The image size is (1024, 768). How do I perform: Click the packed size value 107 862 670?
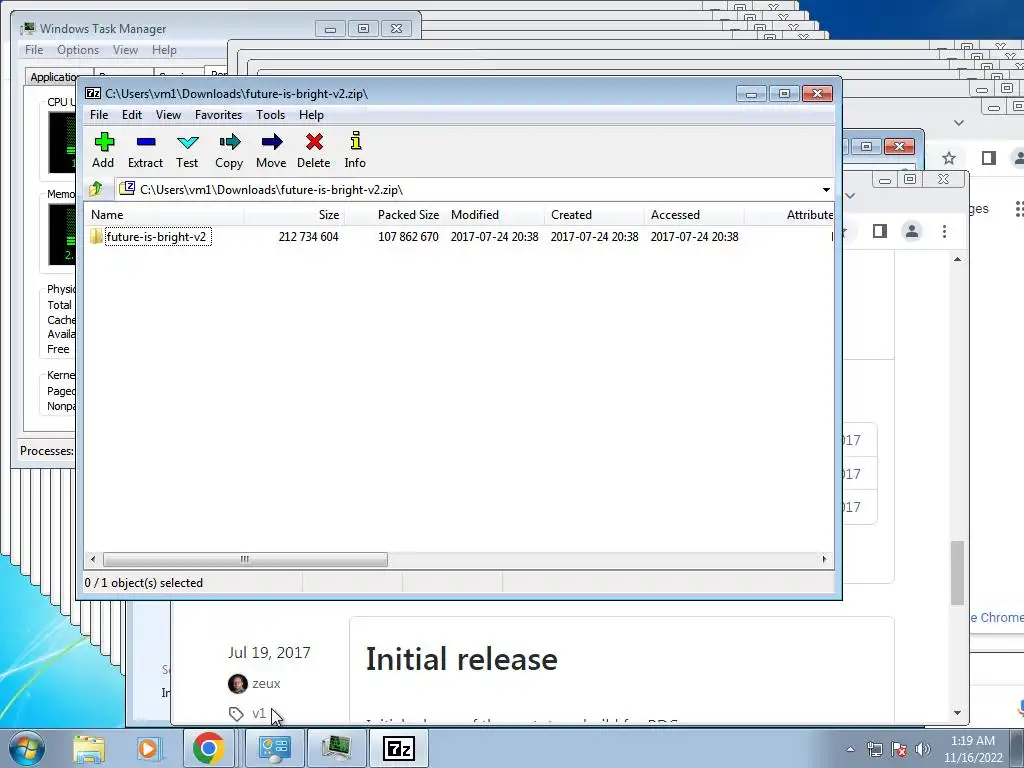408,236
